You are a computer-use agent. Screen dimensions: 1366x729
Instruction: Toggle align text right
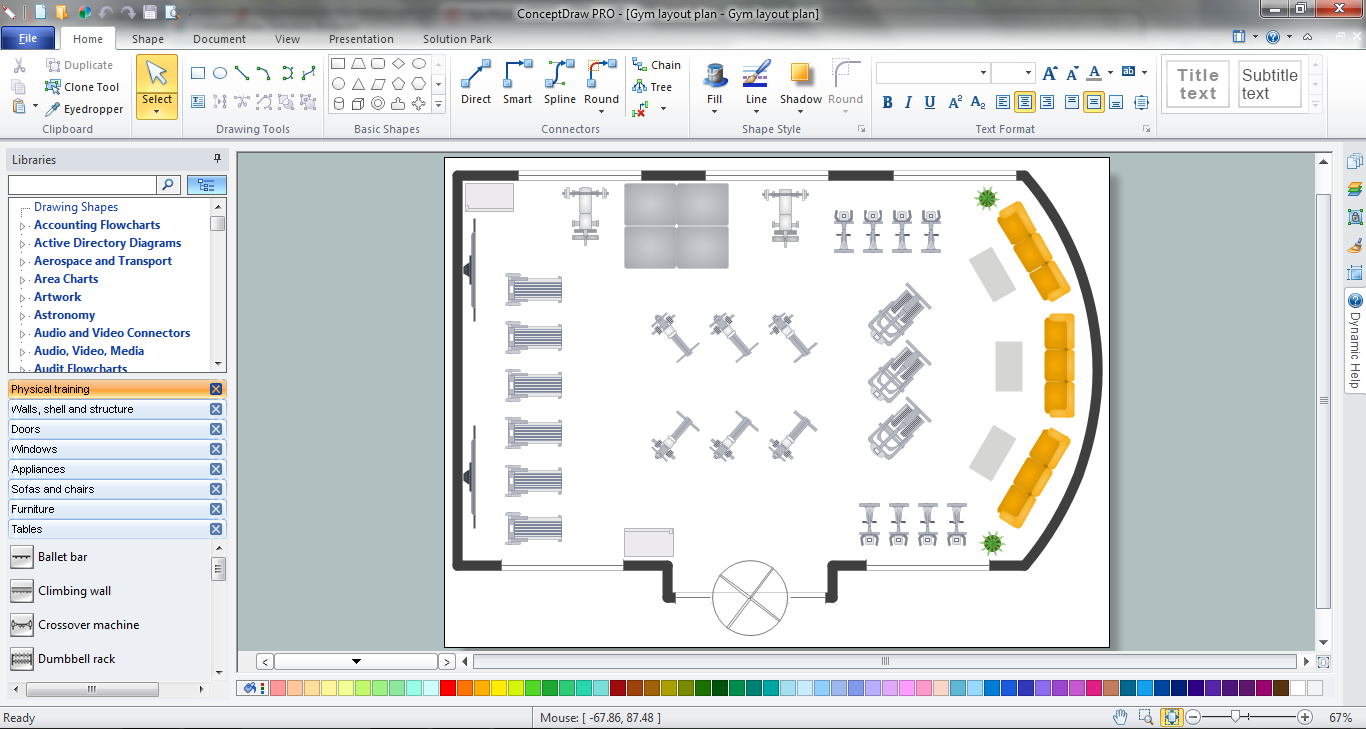1046,102
